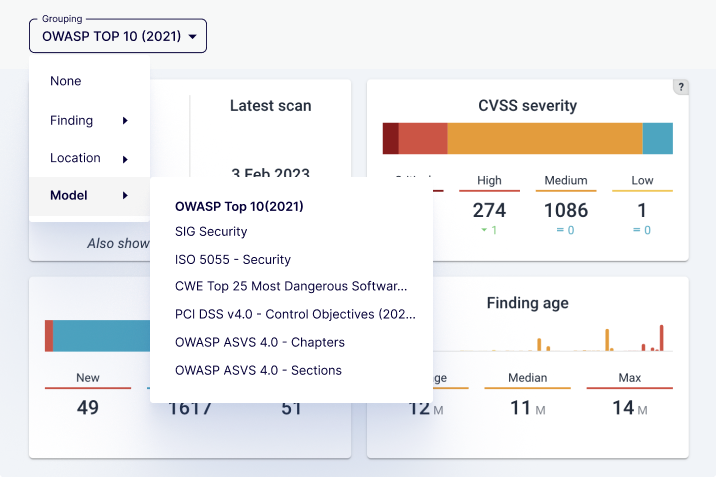Viewport: 716px width, 477px height.
Task: Click the Median finding age value
Action: tap(527, 408)
